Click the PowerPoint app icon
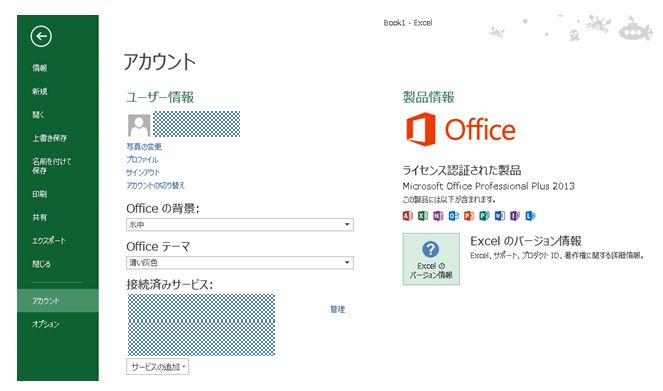This screenshot has width=663, height=391. 469,216
